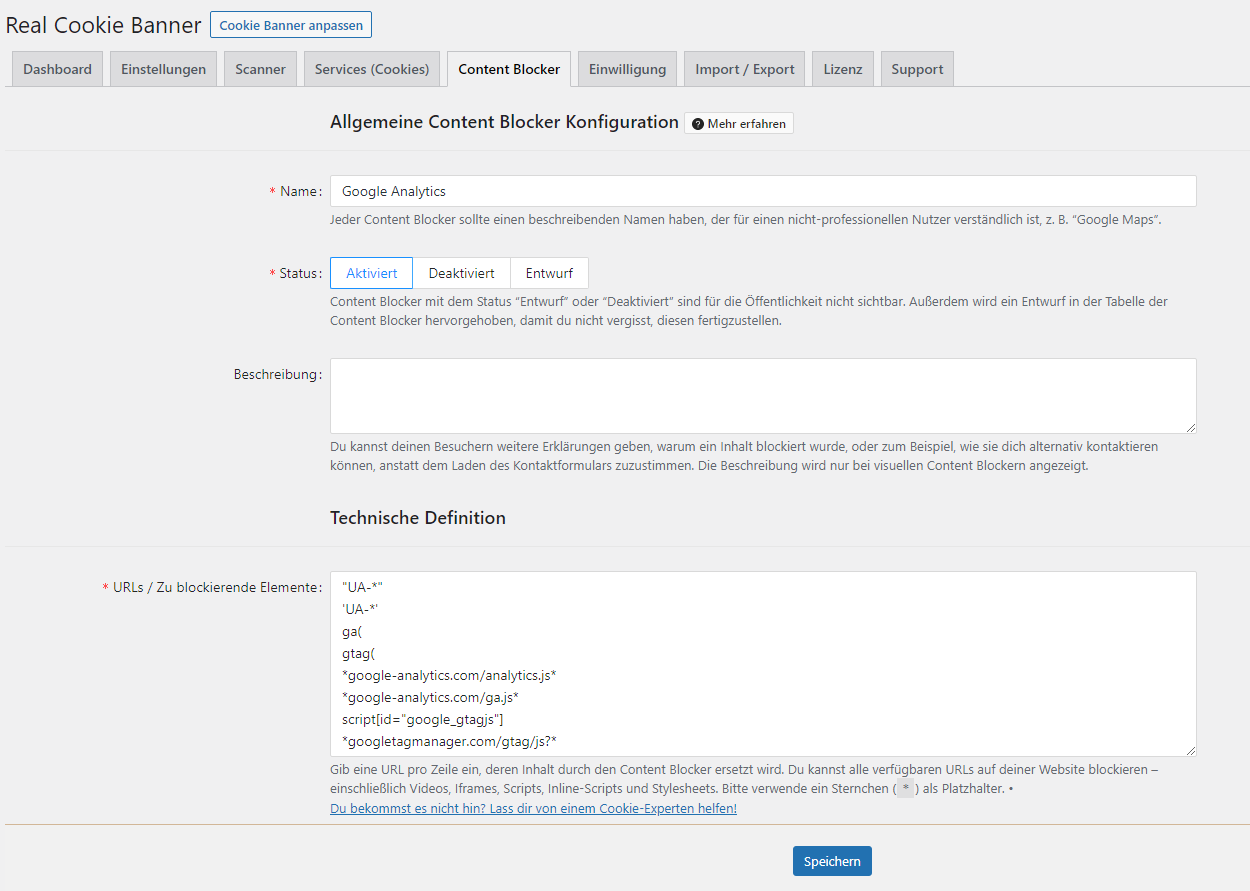This screenshot has width=1250, height=891.
Task: Click the Mehr erfahren help button
Action: click(739, 124)
